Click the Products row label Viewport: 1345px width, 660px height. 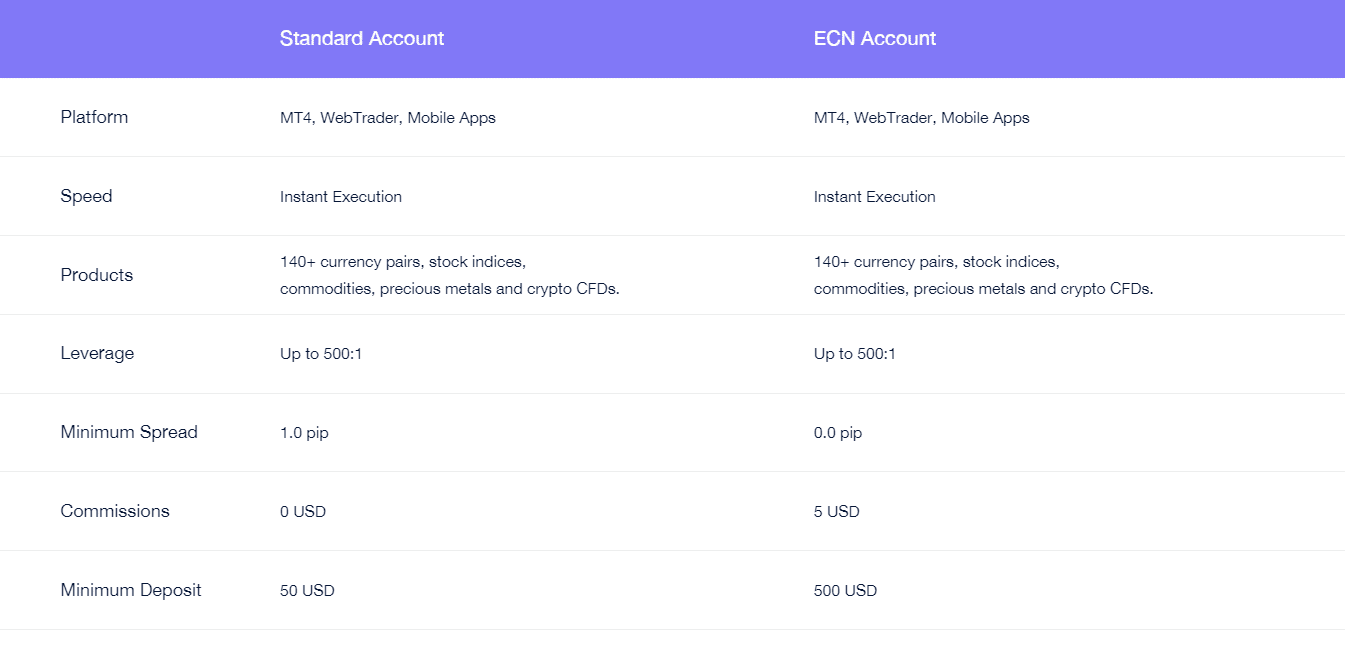coord(96,275)
